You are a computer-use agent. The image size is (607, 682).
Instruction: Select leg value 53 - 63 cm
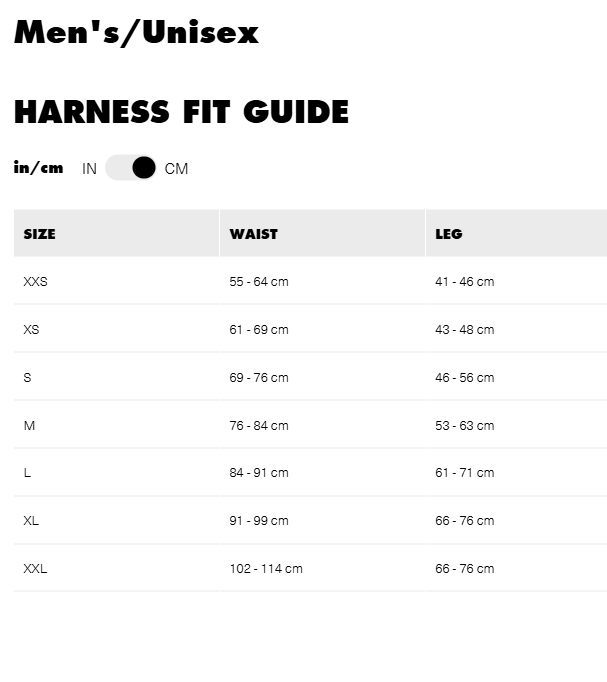point(464,426)
